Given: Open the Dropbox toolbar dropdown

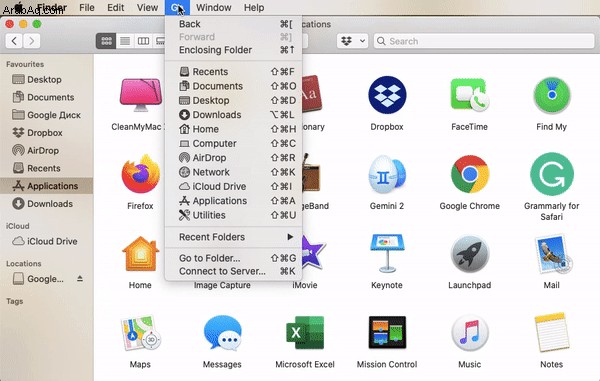Looking at the screenshot, I should pyautogui.click(x=352, y=41).
